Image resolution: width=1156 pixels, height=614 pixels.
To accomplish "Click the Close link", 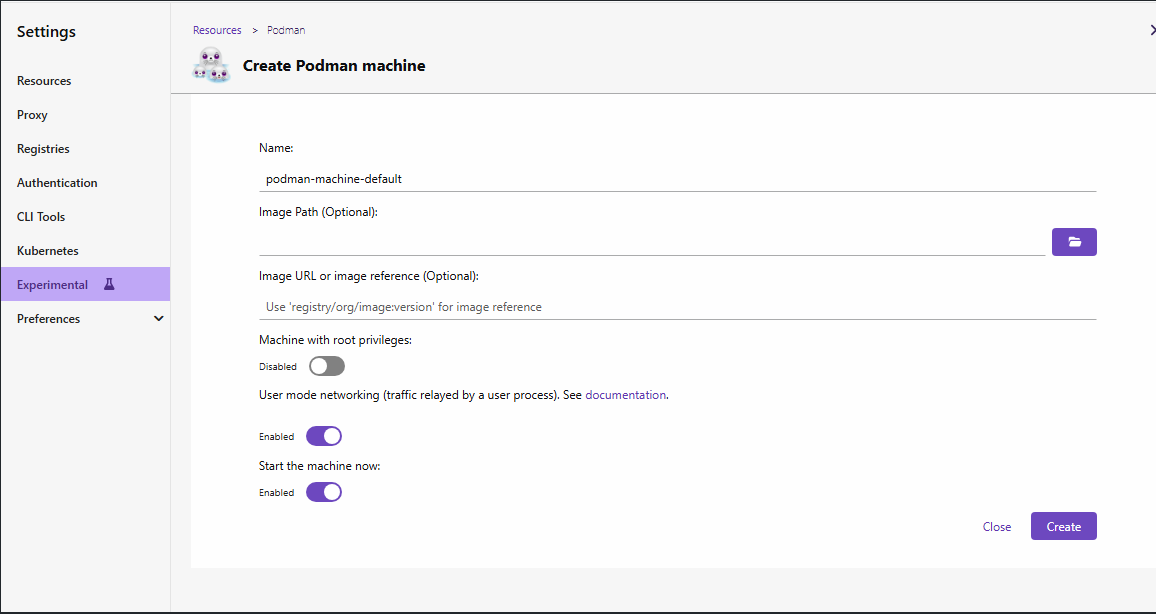I will click(997, 527).
